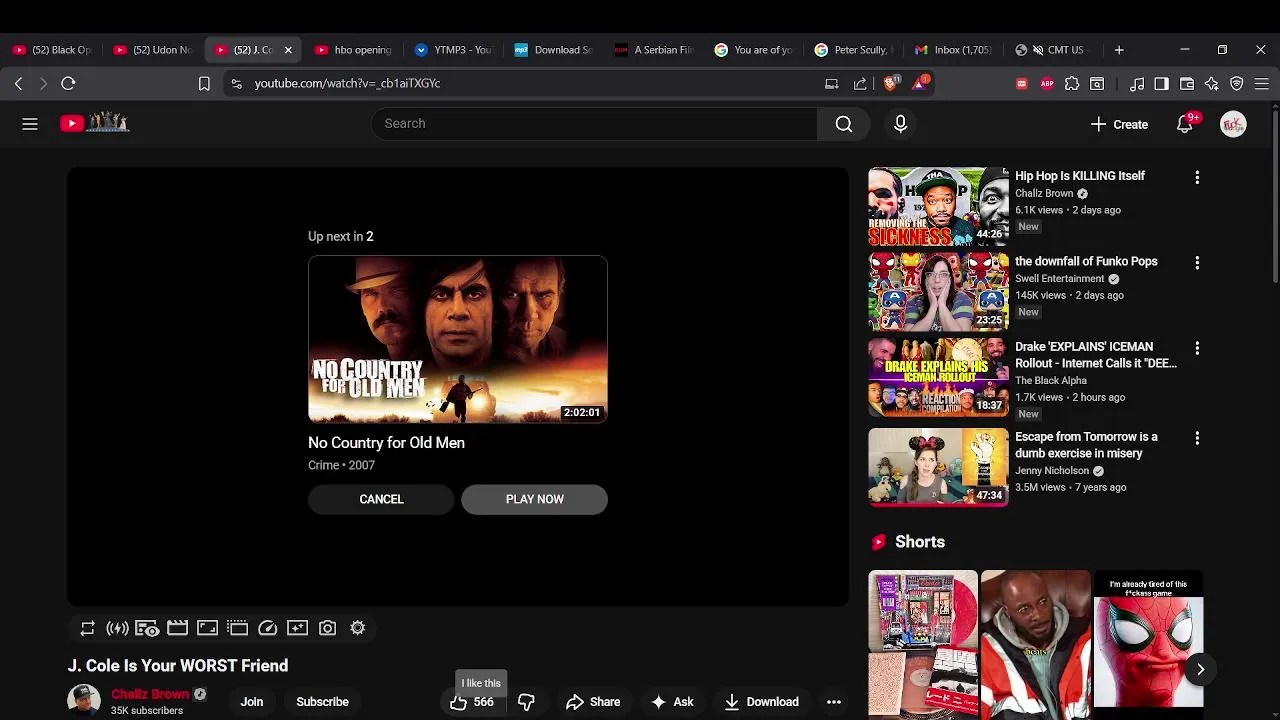The image size is (1280, 720).
Task: Open the Drake EXPLAINS ICEMAN Rollout video title
Action: (1096, 355)
